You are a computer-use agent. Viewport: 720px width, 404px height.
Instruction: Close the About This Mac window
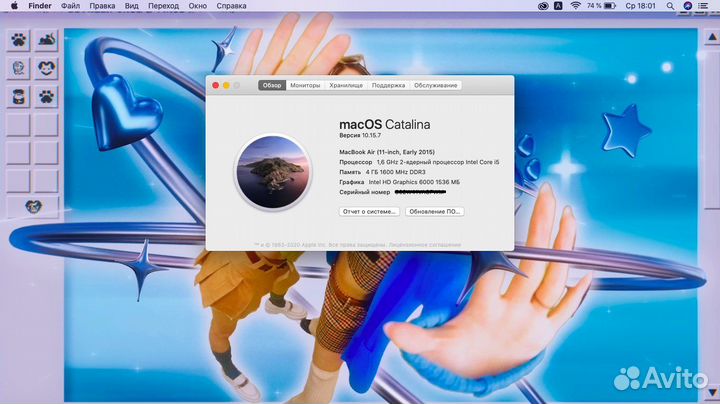coord(216,85)
